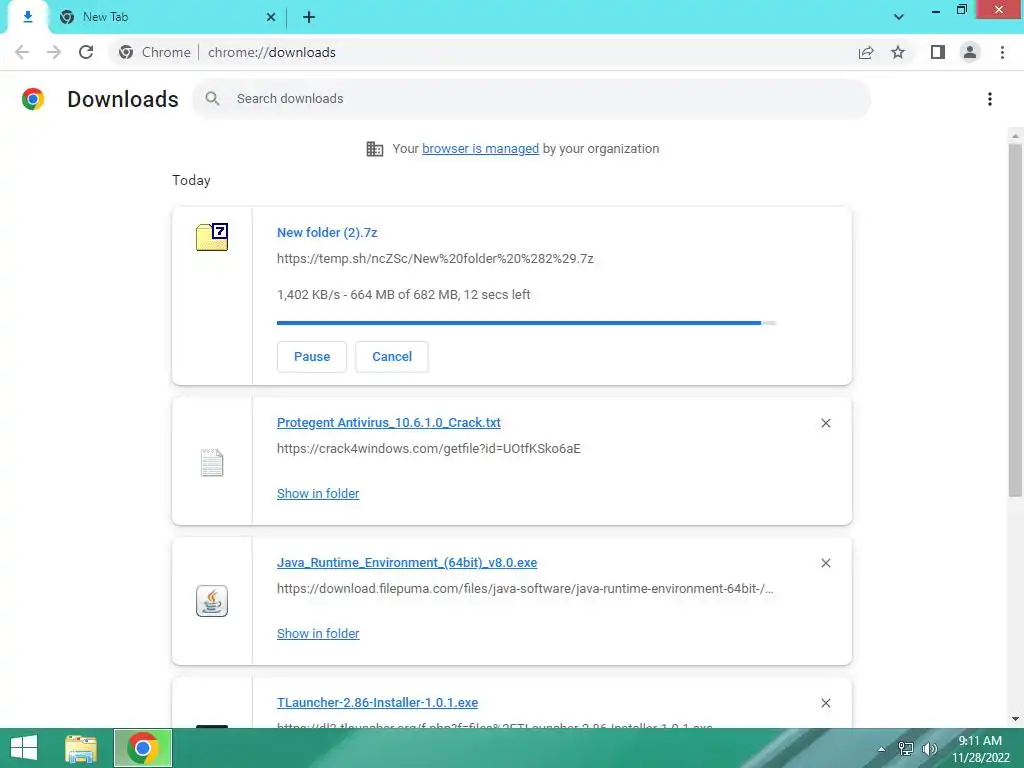Viewport: 1024px width, 768px height.
Task: Open New folder (2).7z file link
Action: click(327, 232)
